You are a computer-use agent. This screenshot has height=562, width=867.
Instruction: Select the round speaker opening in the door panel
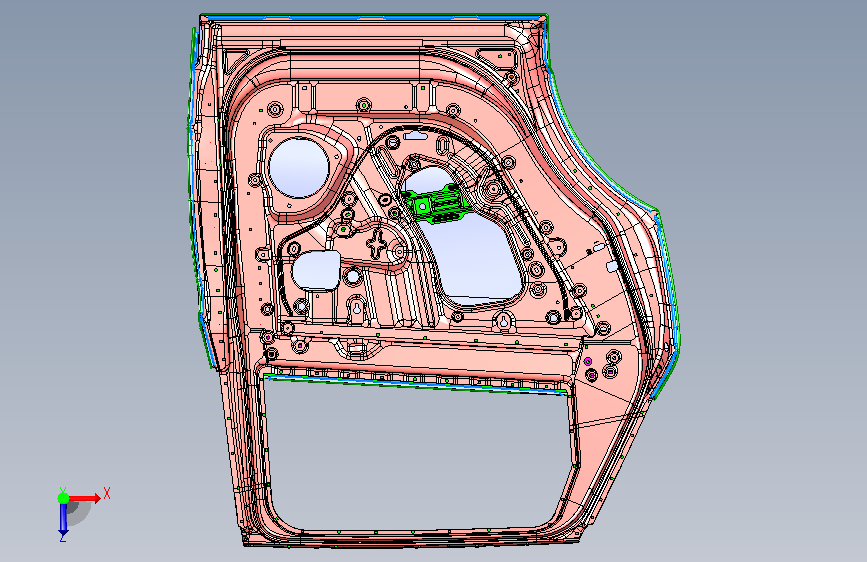299,168
